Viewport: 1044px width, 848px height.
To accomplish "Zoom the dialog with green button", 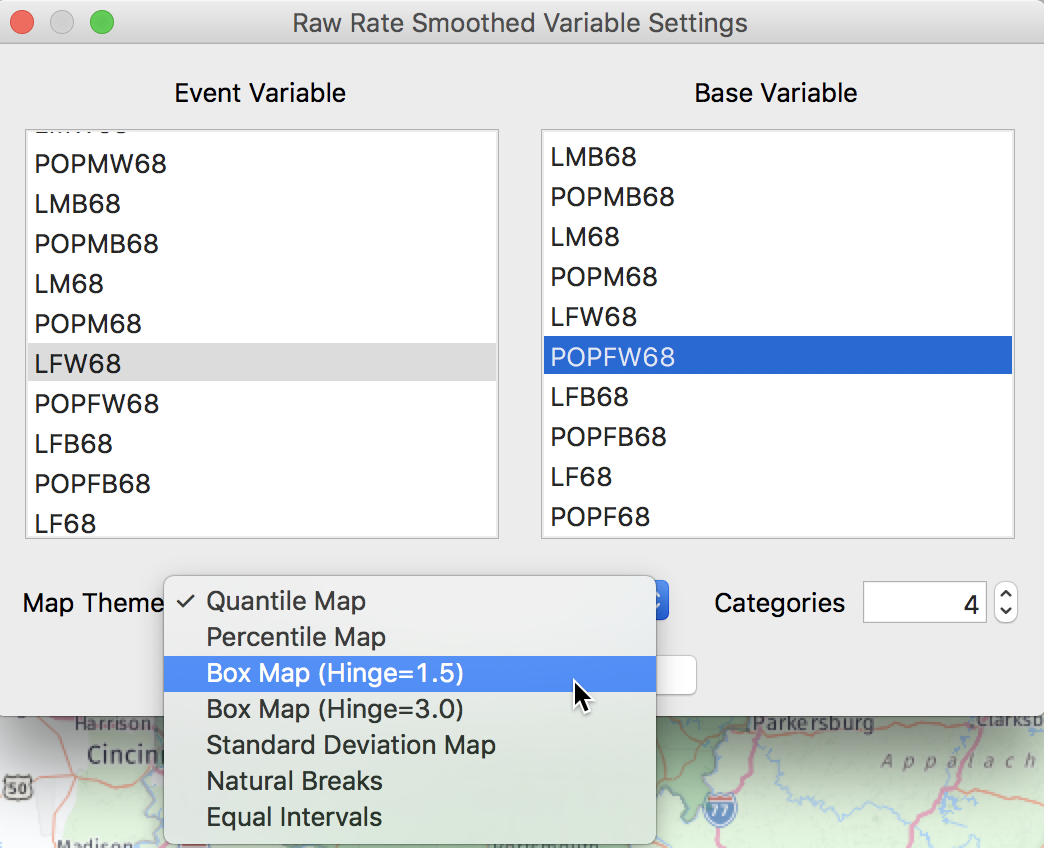I will click(102, 23).
